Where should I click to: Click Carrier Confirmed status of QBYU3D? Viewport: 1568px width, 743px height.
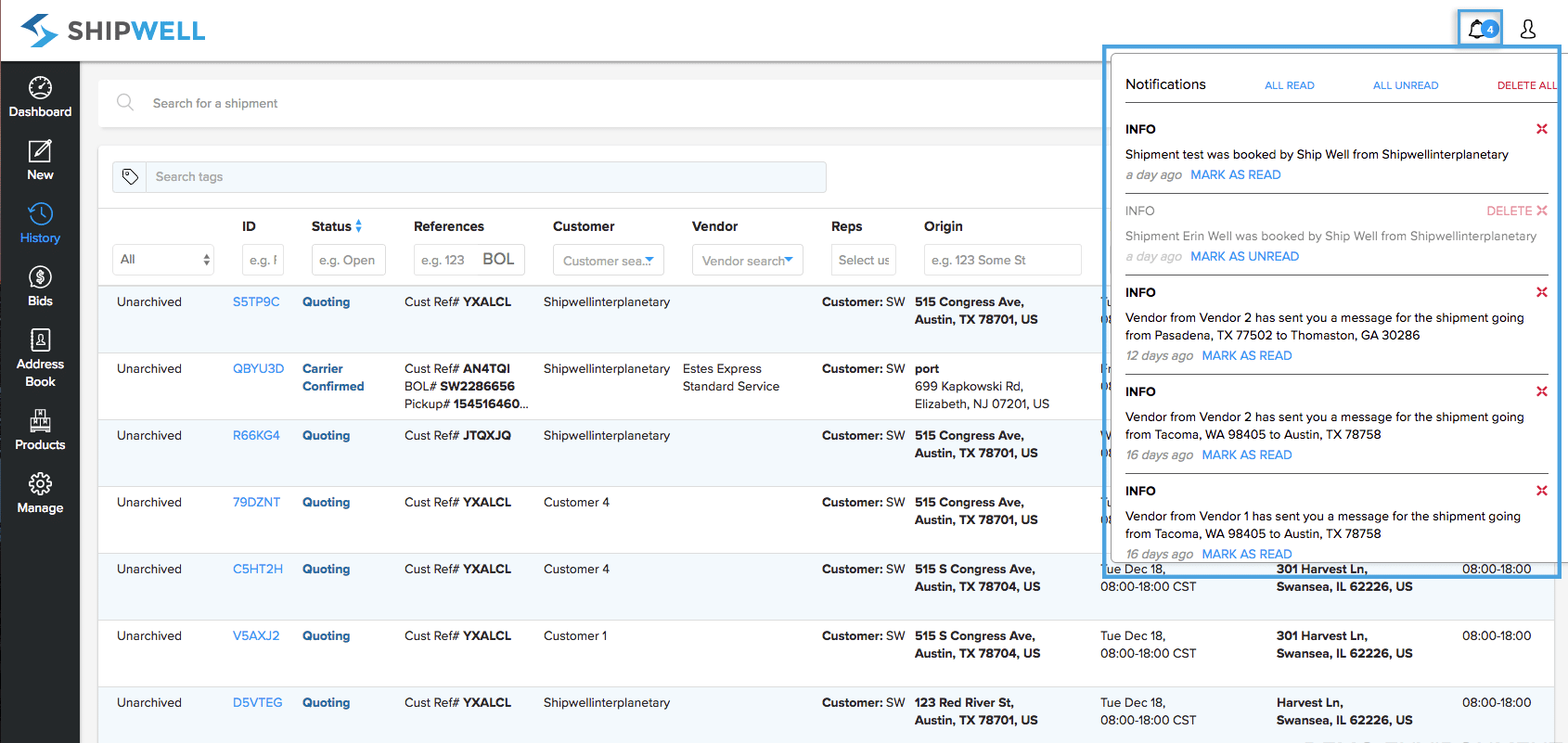[x=333, y=377]
